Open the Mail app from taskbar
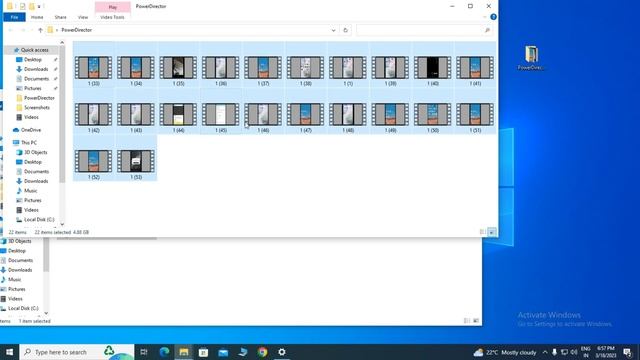Screen dimensions: 640x360 click(x=223, y=352)
